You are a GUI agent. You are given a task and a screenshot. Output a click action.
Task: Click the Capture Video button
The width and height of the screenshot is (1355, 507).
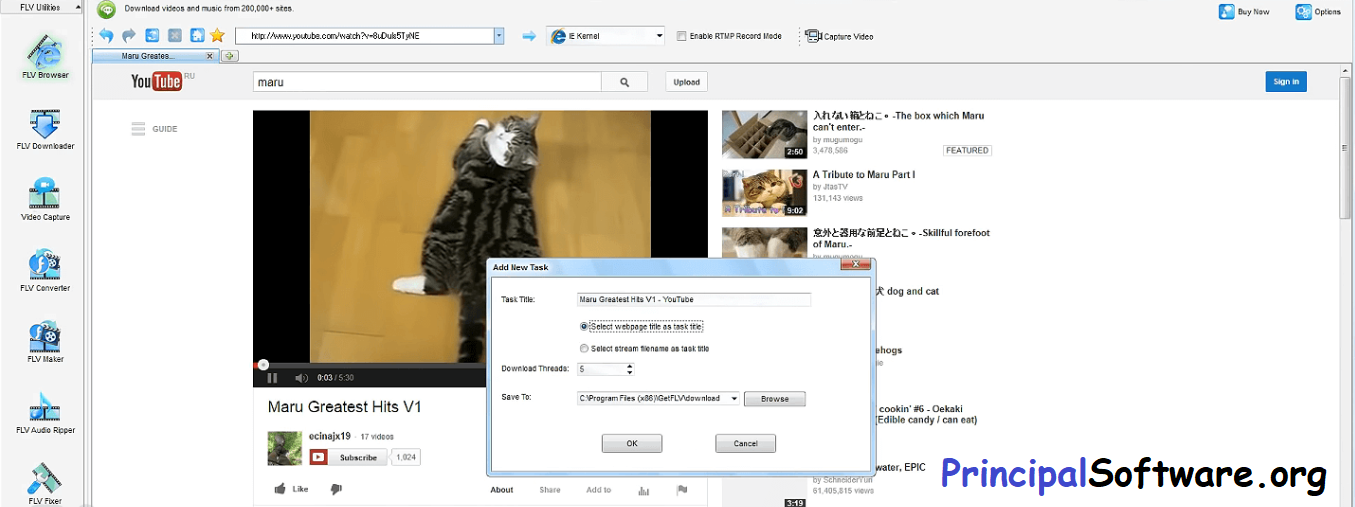point(840,36)
